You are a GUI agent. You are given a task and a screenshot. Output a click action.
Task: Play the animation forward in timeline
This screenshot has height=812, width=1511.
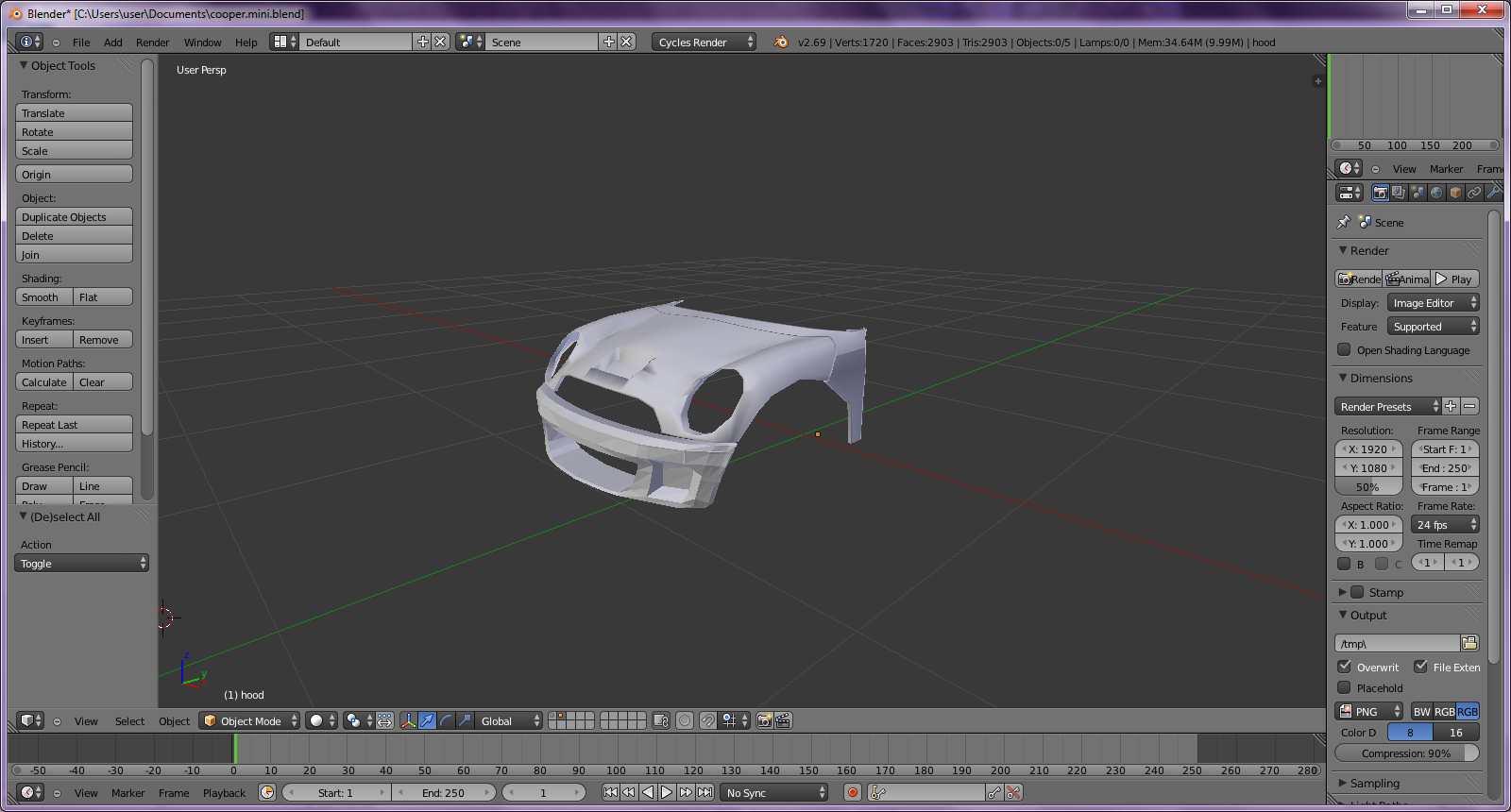point(667,792)
